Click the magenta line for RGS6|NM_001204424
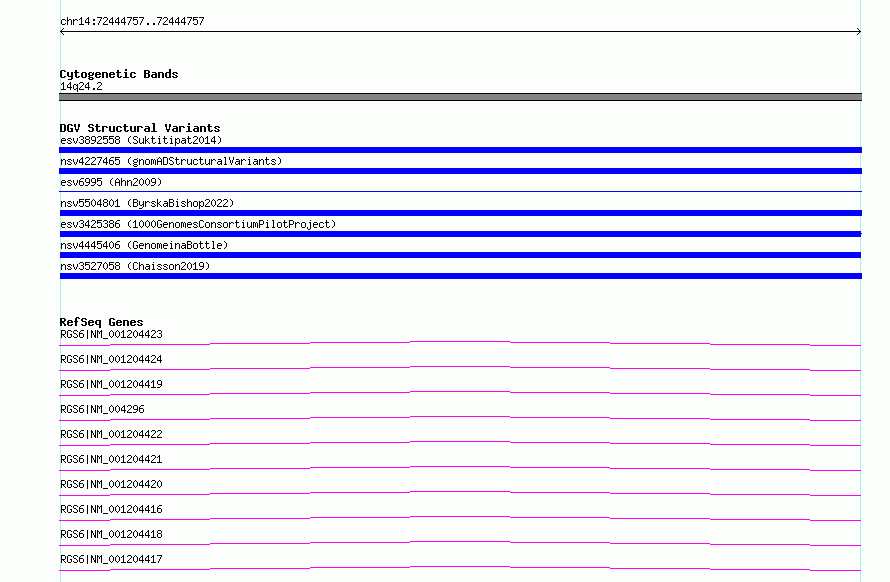 coord(460,368)
